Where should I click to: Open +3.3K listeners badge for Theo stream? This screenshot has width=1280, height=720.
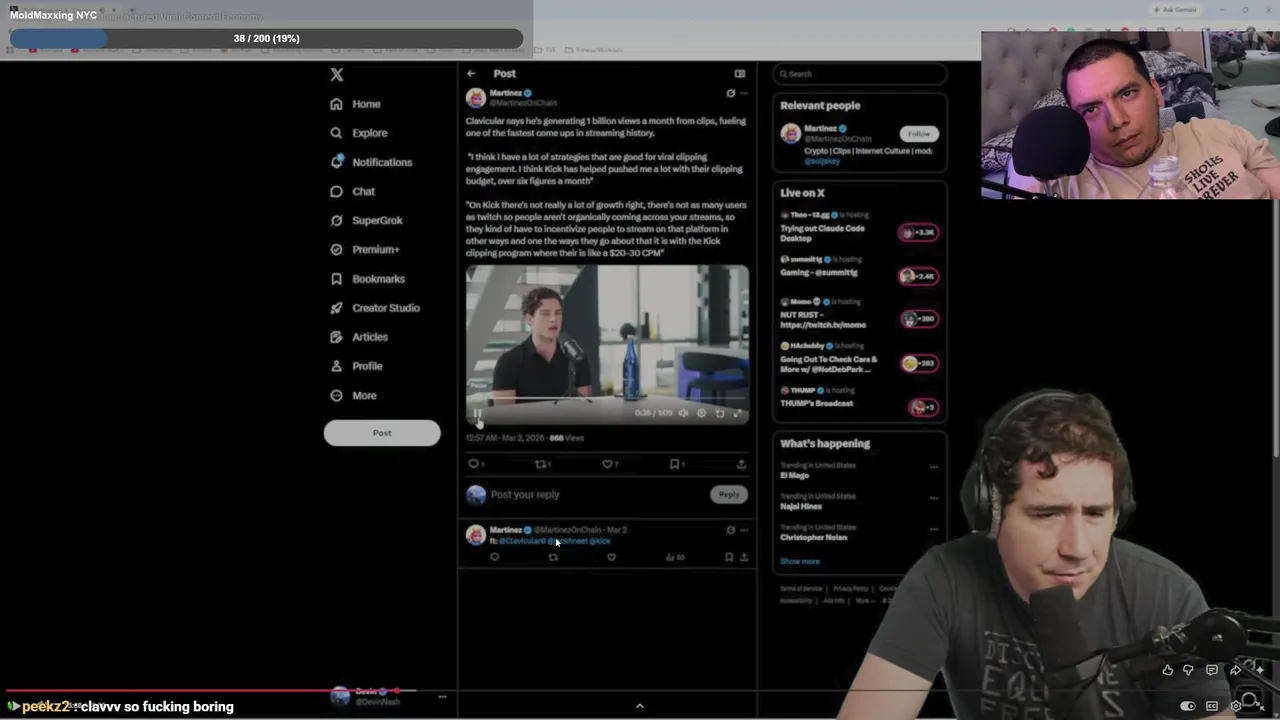918,232
